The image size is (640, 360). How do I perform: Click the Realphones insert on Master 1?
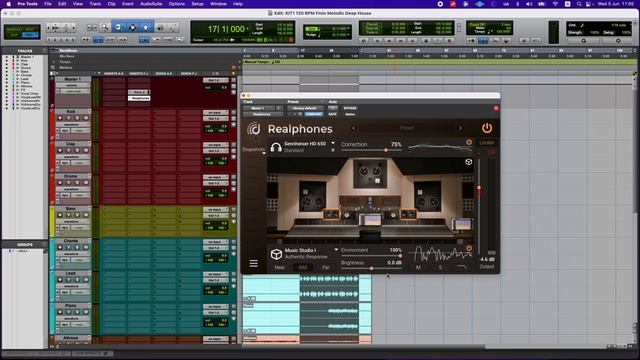coord(140,98)
